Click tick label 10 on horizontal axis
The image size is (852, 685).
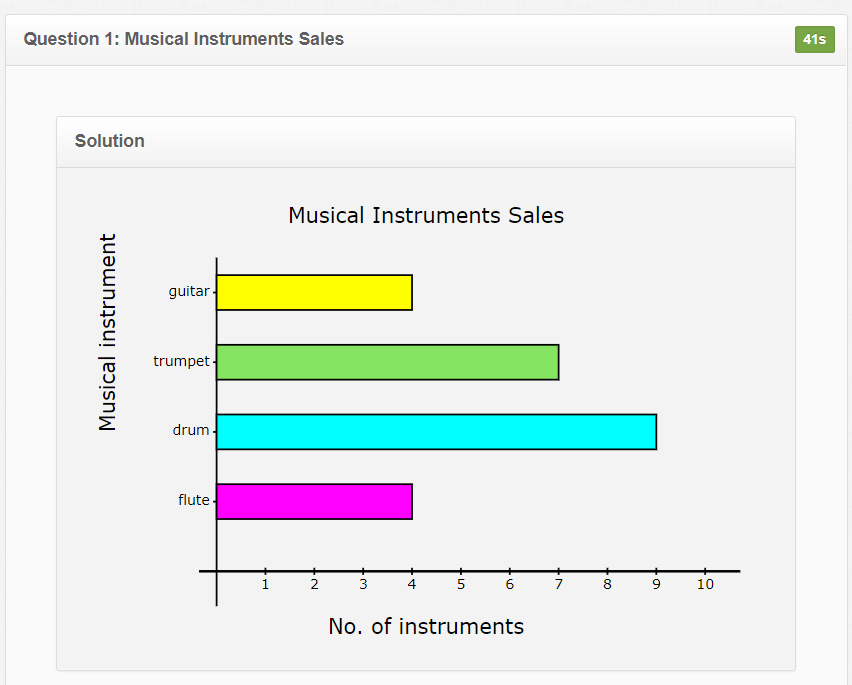(705, 585)
